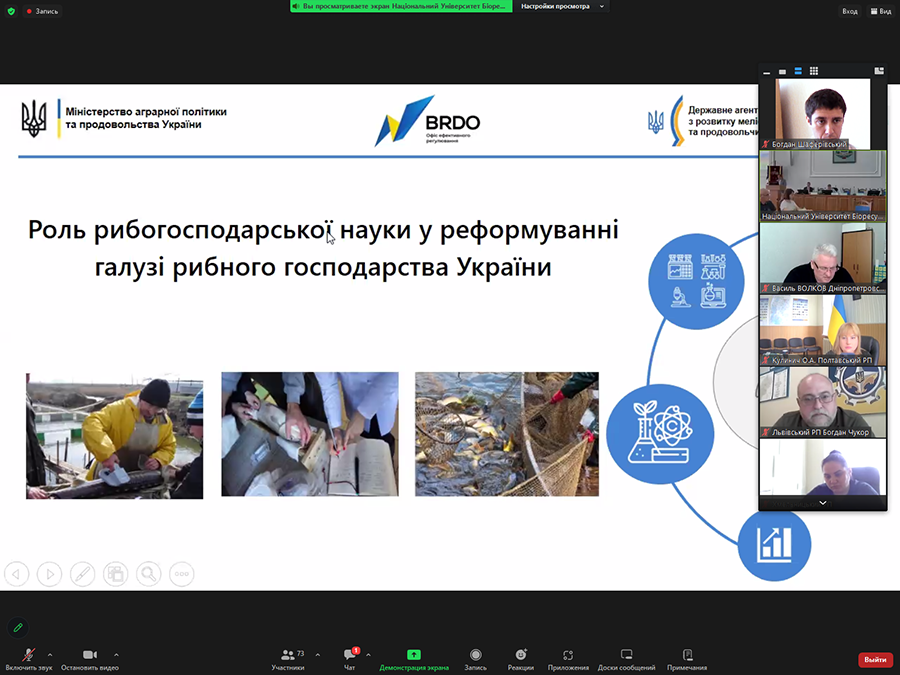Expand the caret next to Участники

pyautogui.click(x=317, y=654)
